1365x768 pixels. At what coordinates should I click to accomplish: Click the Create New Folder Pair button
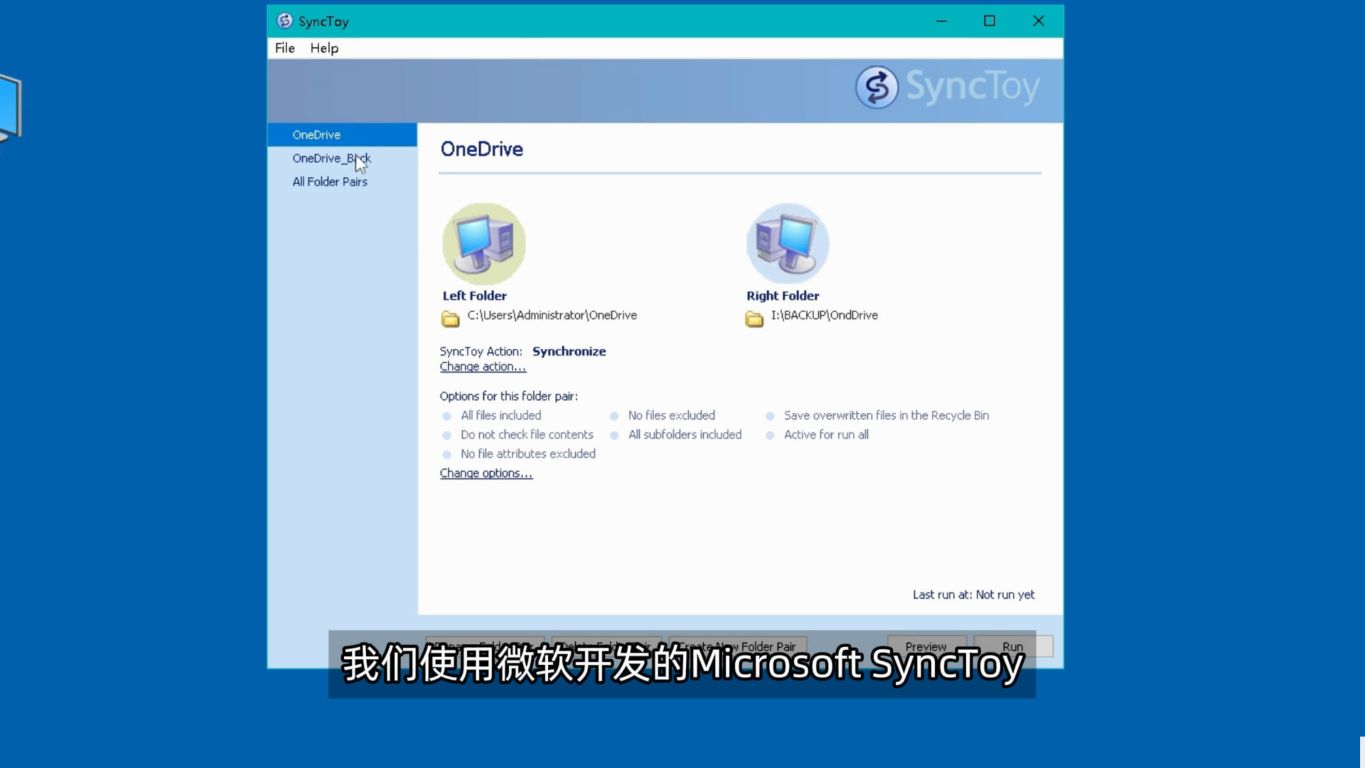(x=738, y=646)
